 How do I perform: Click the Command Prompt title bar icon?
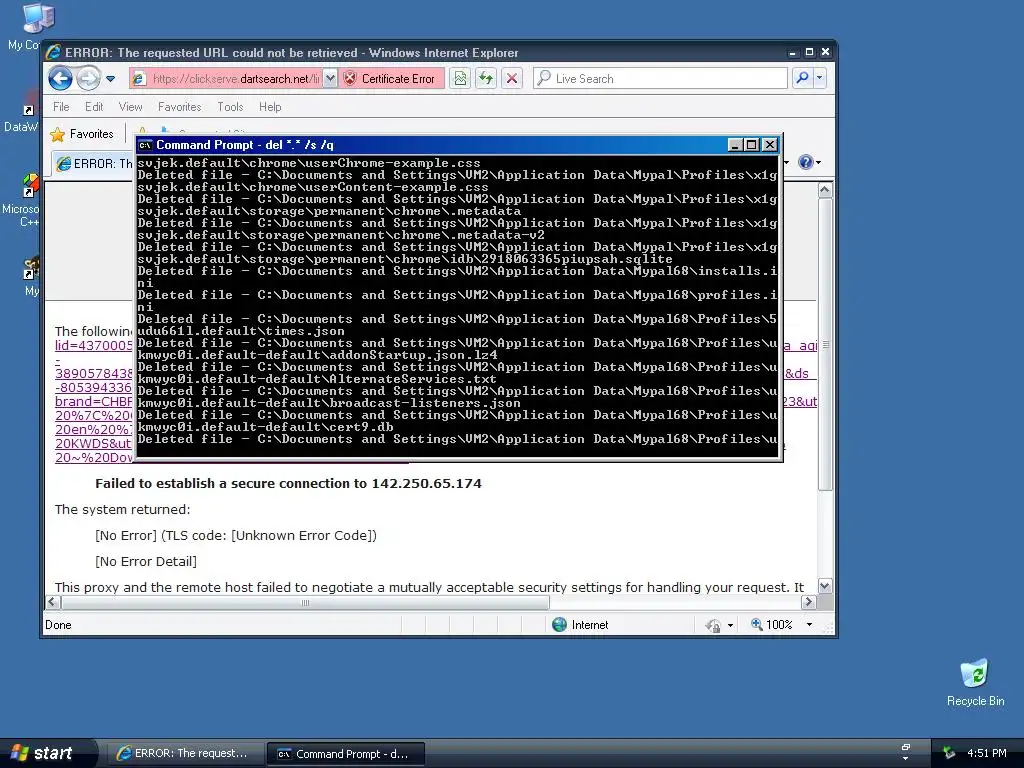click(x=146, y=145)
